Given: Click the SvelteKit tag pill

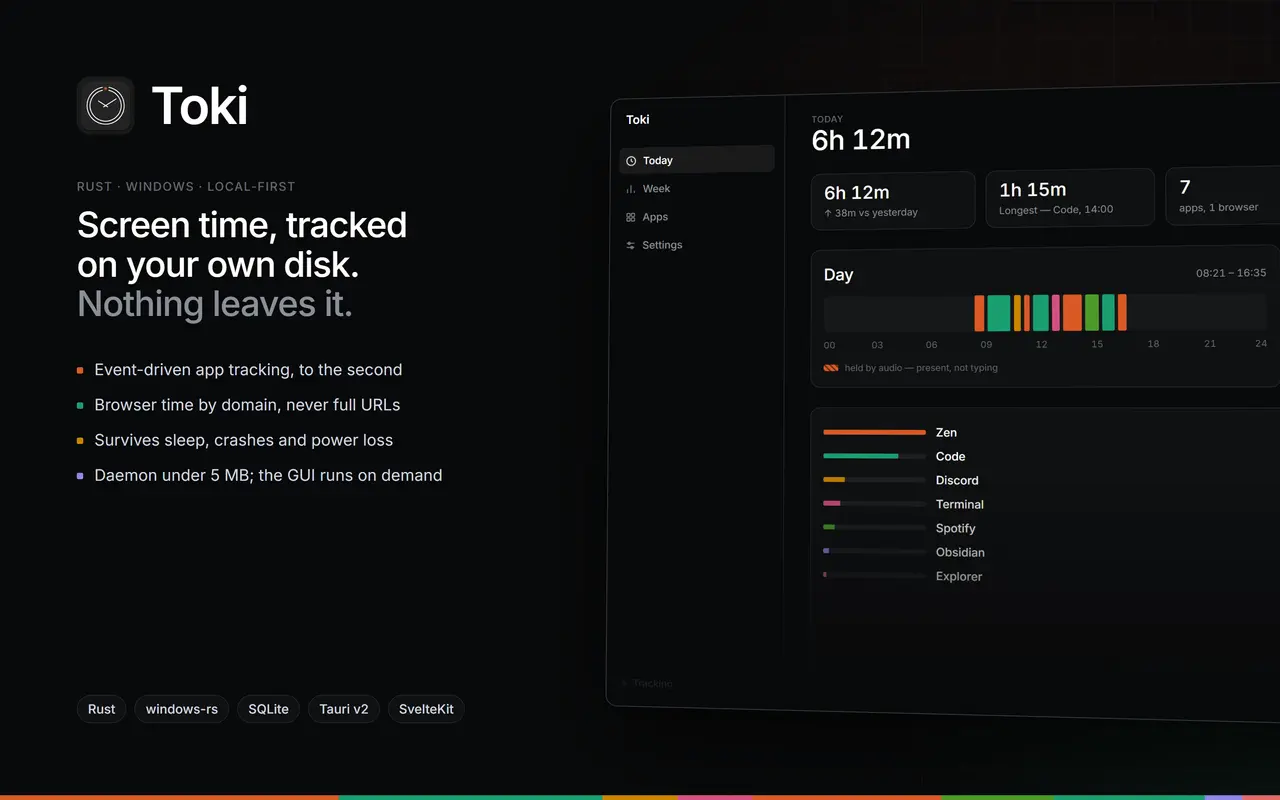Looking at the screenshot, I should 426,709.
